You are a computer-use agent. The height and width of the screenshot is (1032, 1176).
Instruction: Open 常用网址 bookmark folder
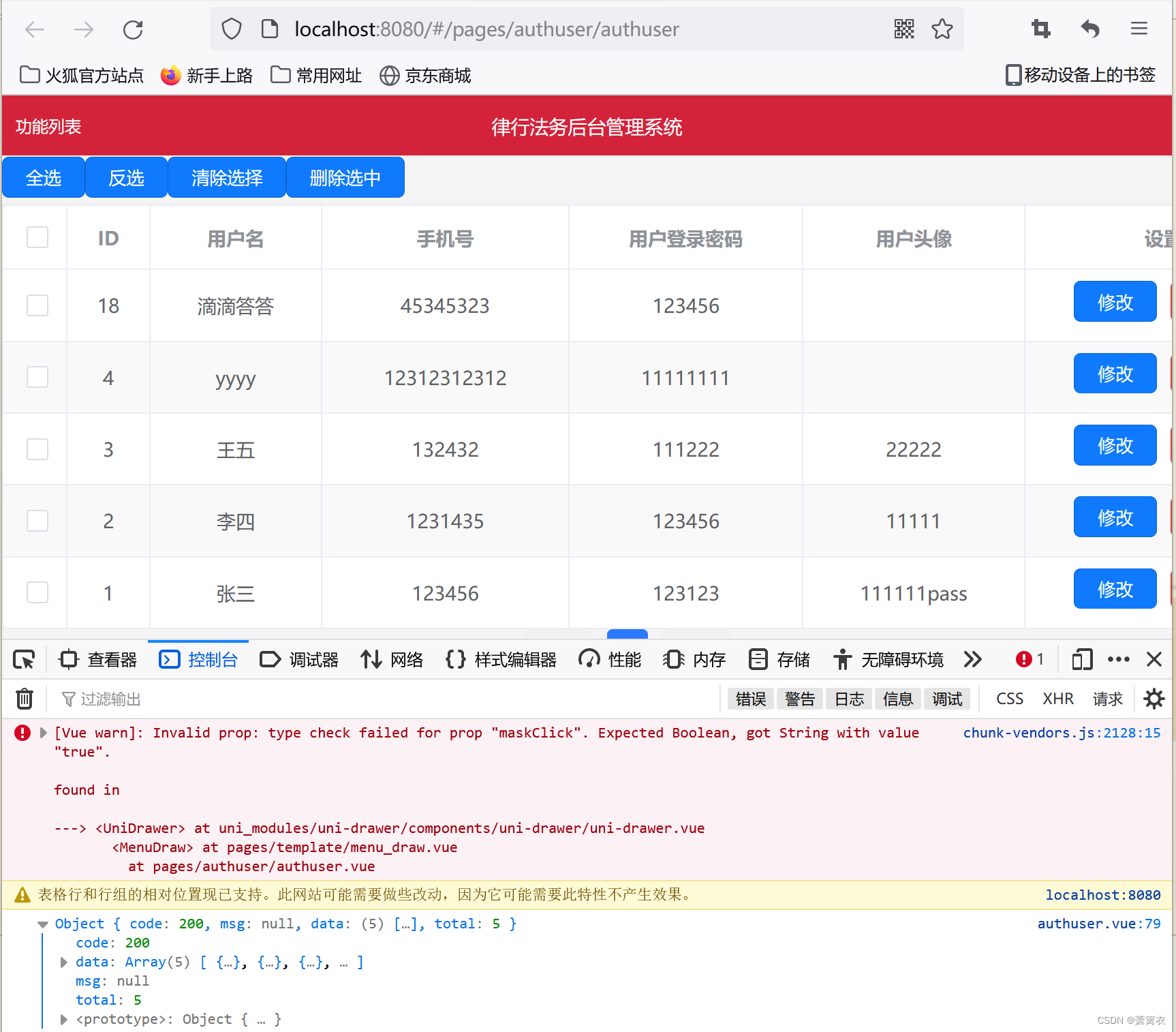315,75
